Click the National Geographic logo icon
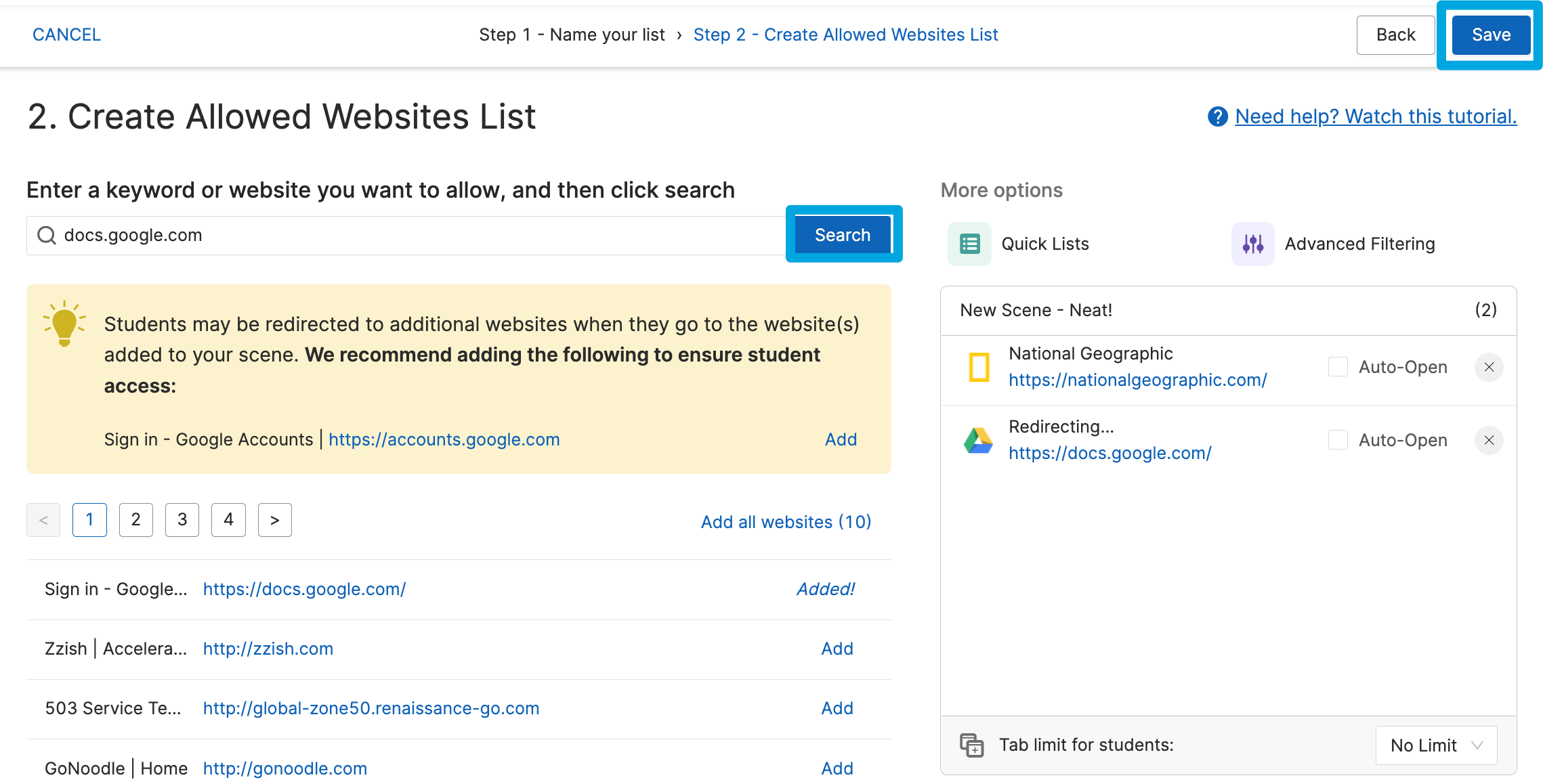Screen dimensions: 1543x784 (977, 367)
